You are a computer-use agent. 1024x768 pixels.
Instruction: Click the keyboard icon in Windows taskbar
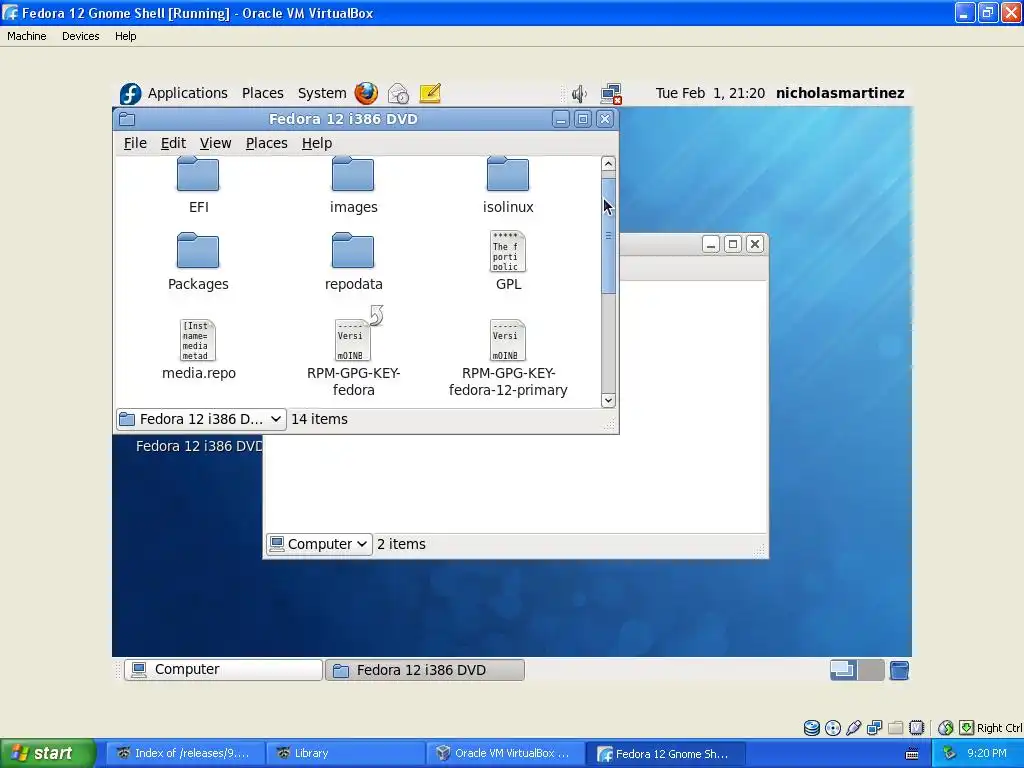click(912, 754)
